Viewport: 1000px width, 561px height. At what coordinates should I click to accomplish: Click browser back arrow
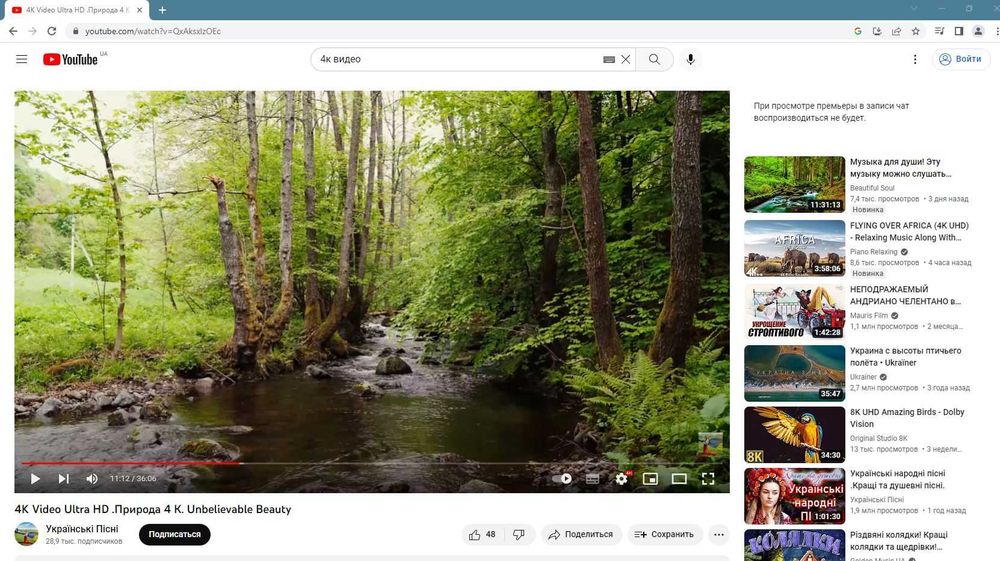tap(13, 31)
